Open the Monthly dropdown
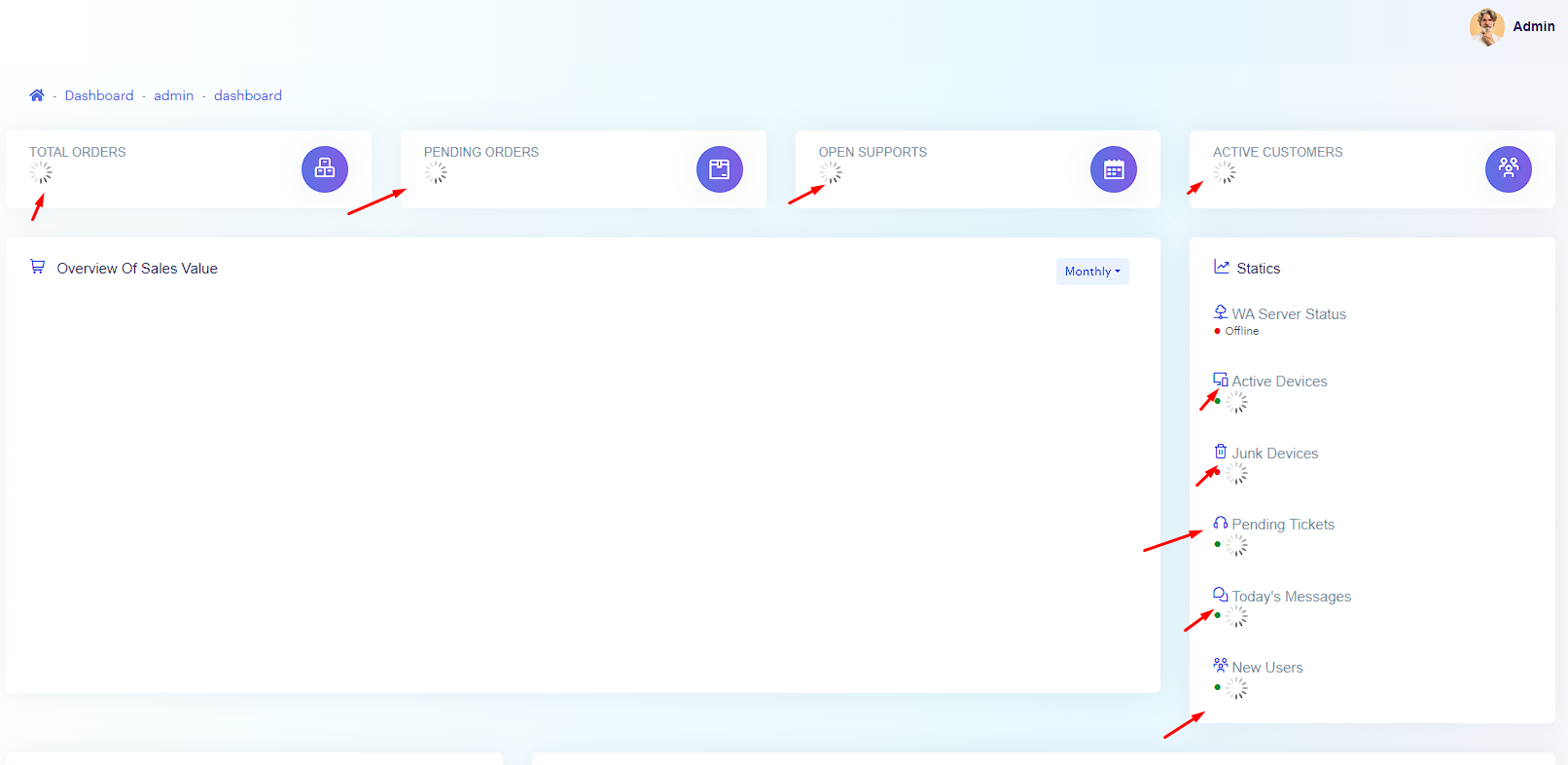Screen dimensions: 1568x765 (1092, 272)
